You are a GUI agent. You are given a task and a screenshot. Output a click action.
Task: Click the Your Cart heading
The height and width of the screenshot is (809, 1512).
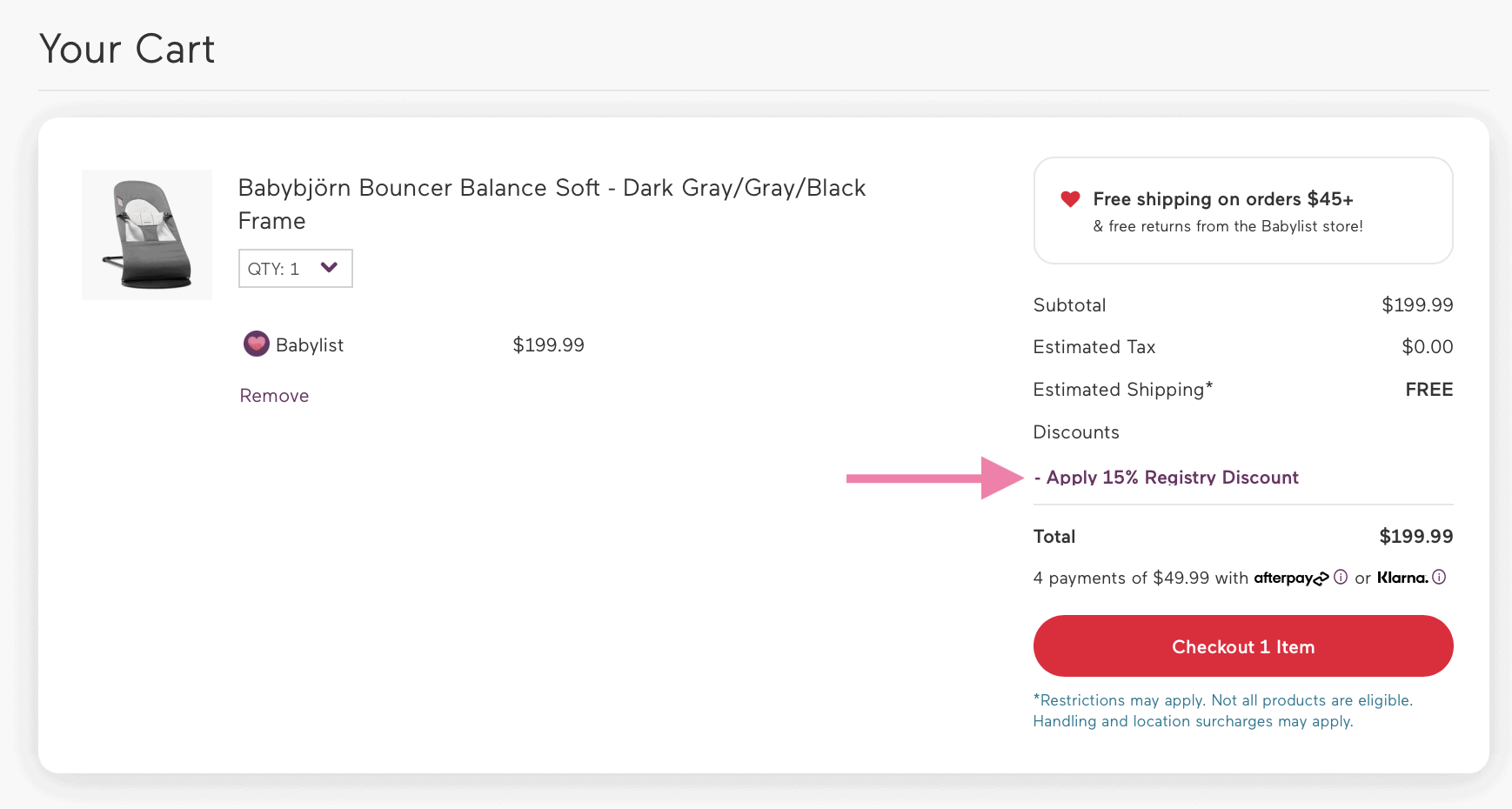(x=126, y=49)
